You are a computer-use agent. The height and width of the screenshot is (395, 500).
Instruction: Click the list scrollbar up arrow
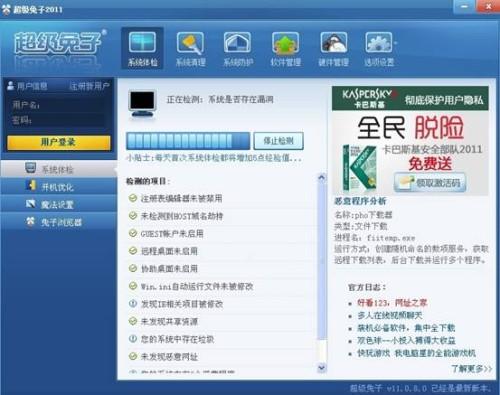point(322,177)
